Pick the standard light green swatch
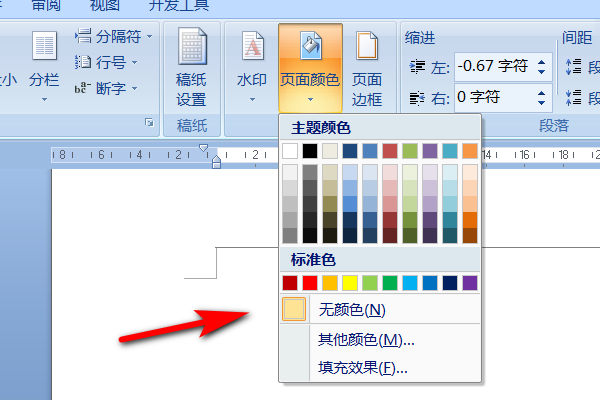Viewport: 600px width, 400px height. pos(370,283)
